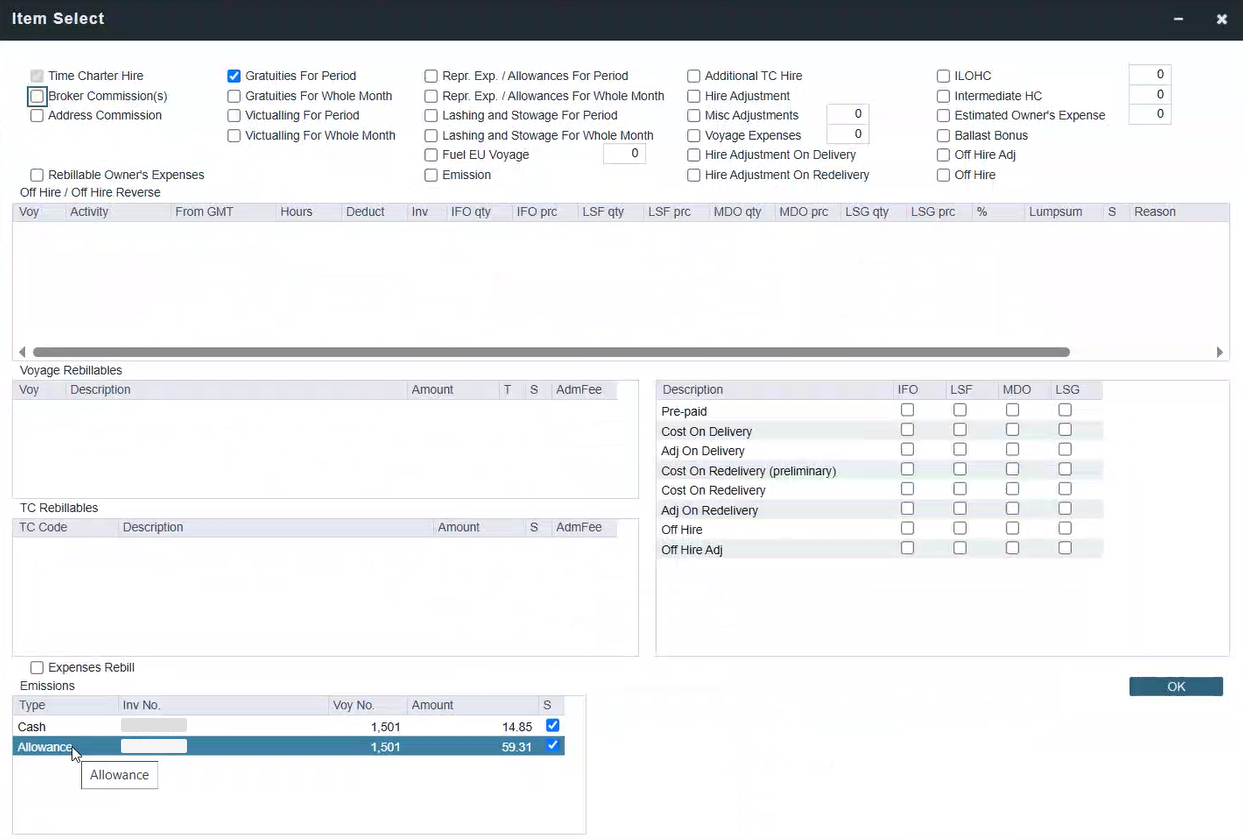Viewport: 1243px width, 839px height.
Task: Uncheck Gratuities For Period checkbox
Action: point(234,76)
